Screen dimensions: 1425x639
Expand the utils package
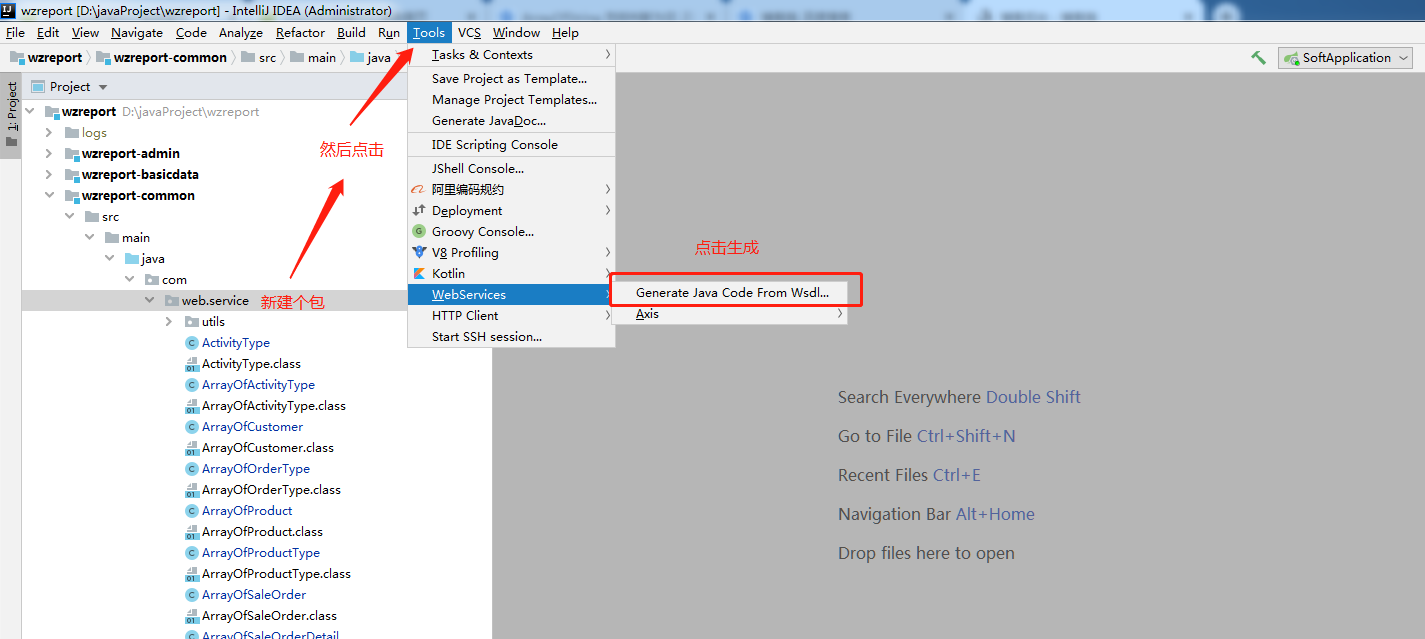pyautogui.click(x=169, y=322)
